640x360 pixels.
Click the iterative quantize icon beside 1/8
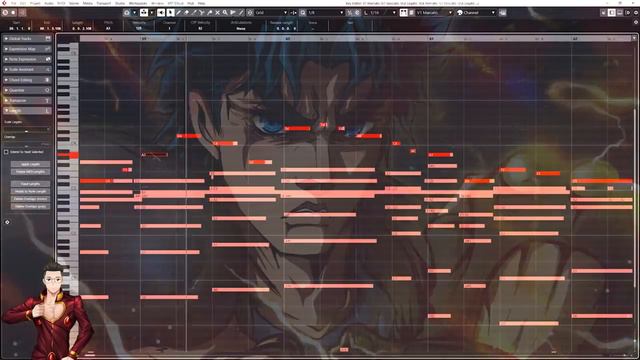tap(349, 13)
